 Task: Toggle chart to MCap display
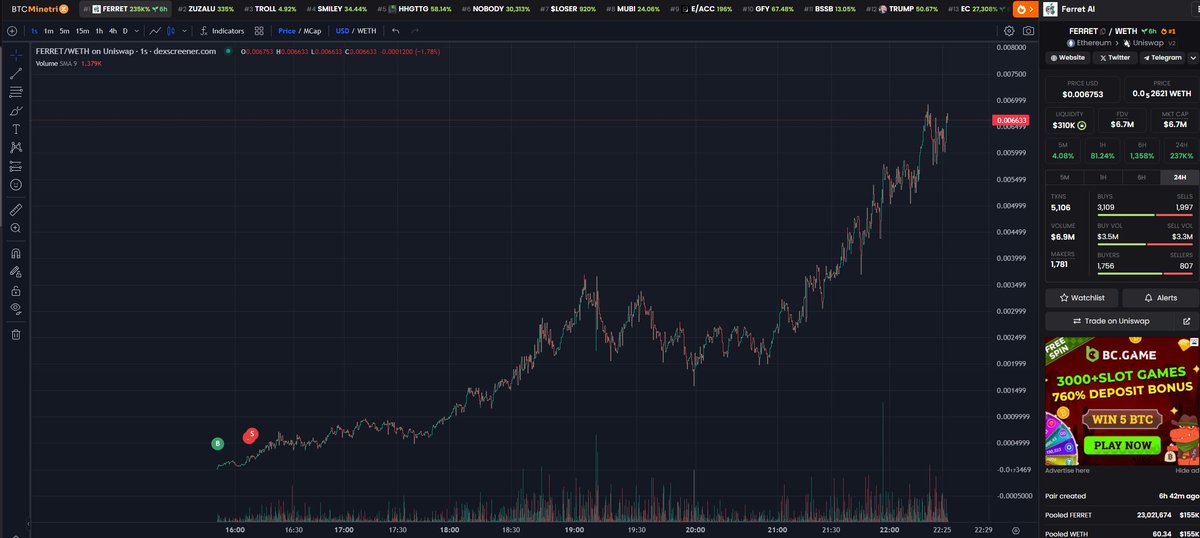tap(313, 31)
